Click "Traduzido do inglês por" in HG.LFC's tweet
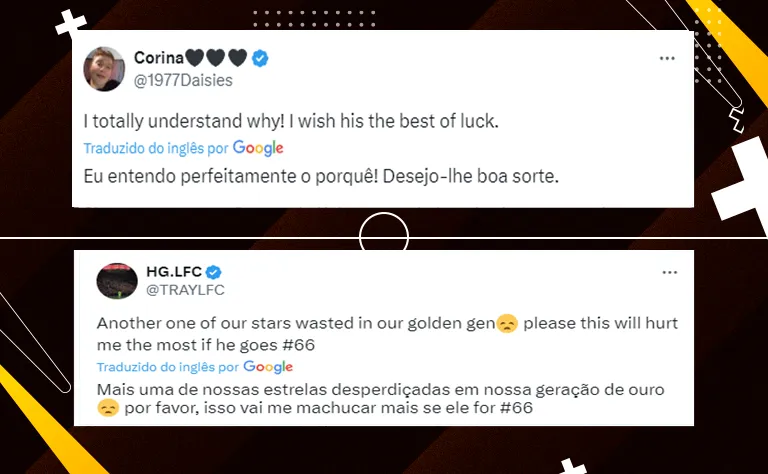Screen dimensions: 768x474 tap(167, 367)
